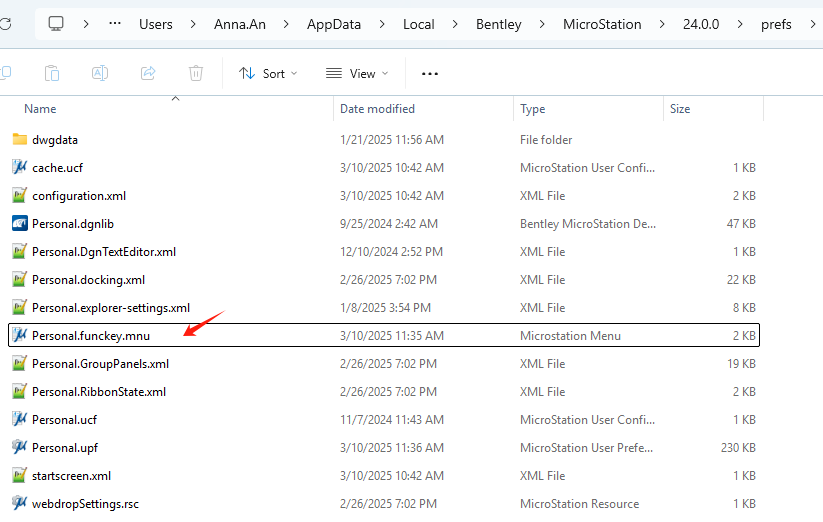Sort by the Date modified column header

click(x=377, y=109)
